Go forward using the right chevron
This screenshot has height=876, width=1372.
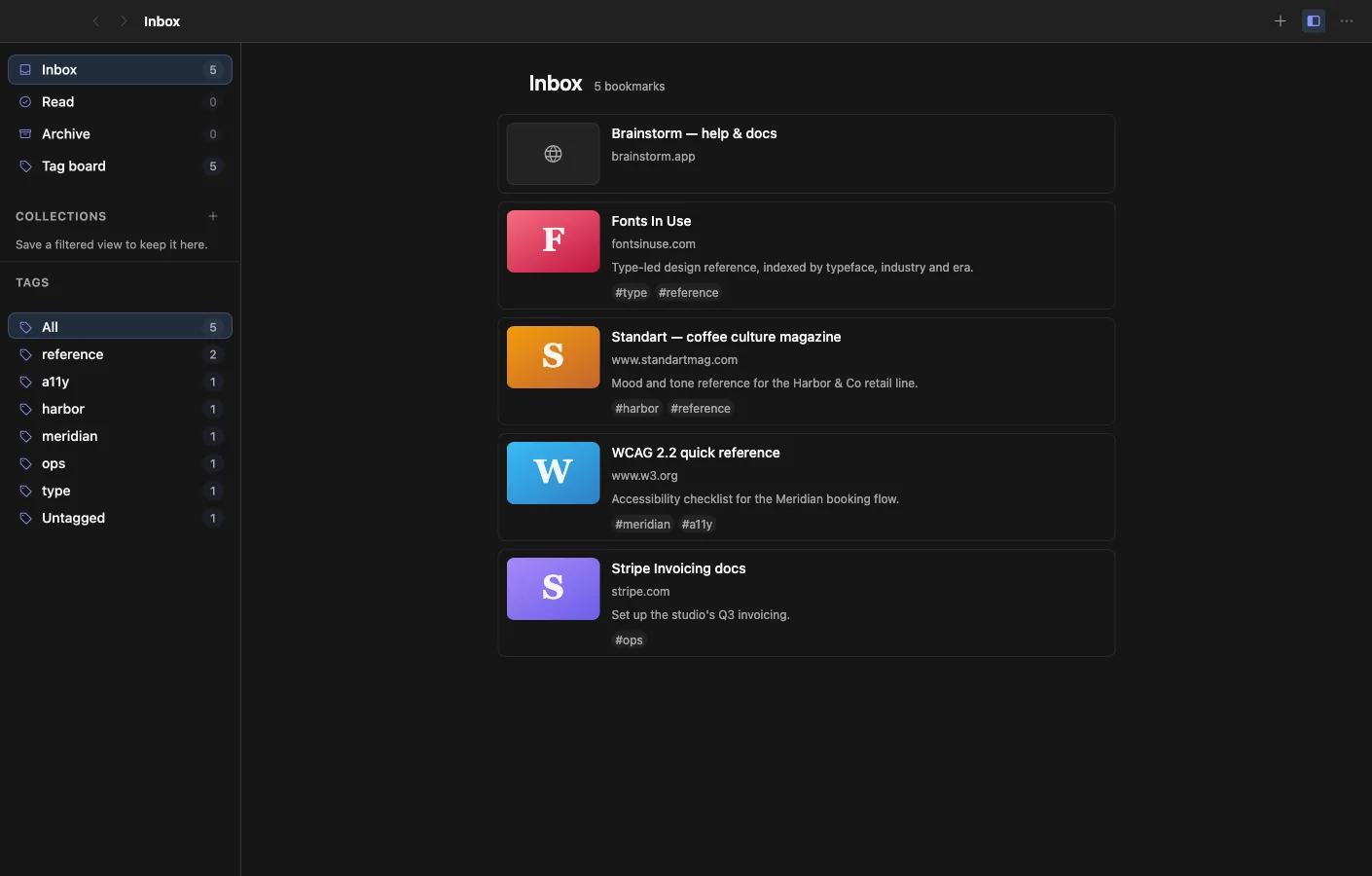[x=124, y=20]
